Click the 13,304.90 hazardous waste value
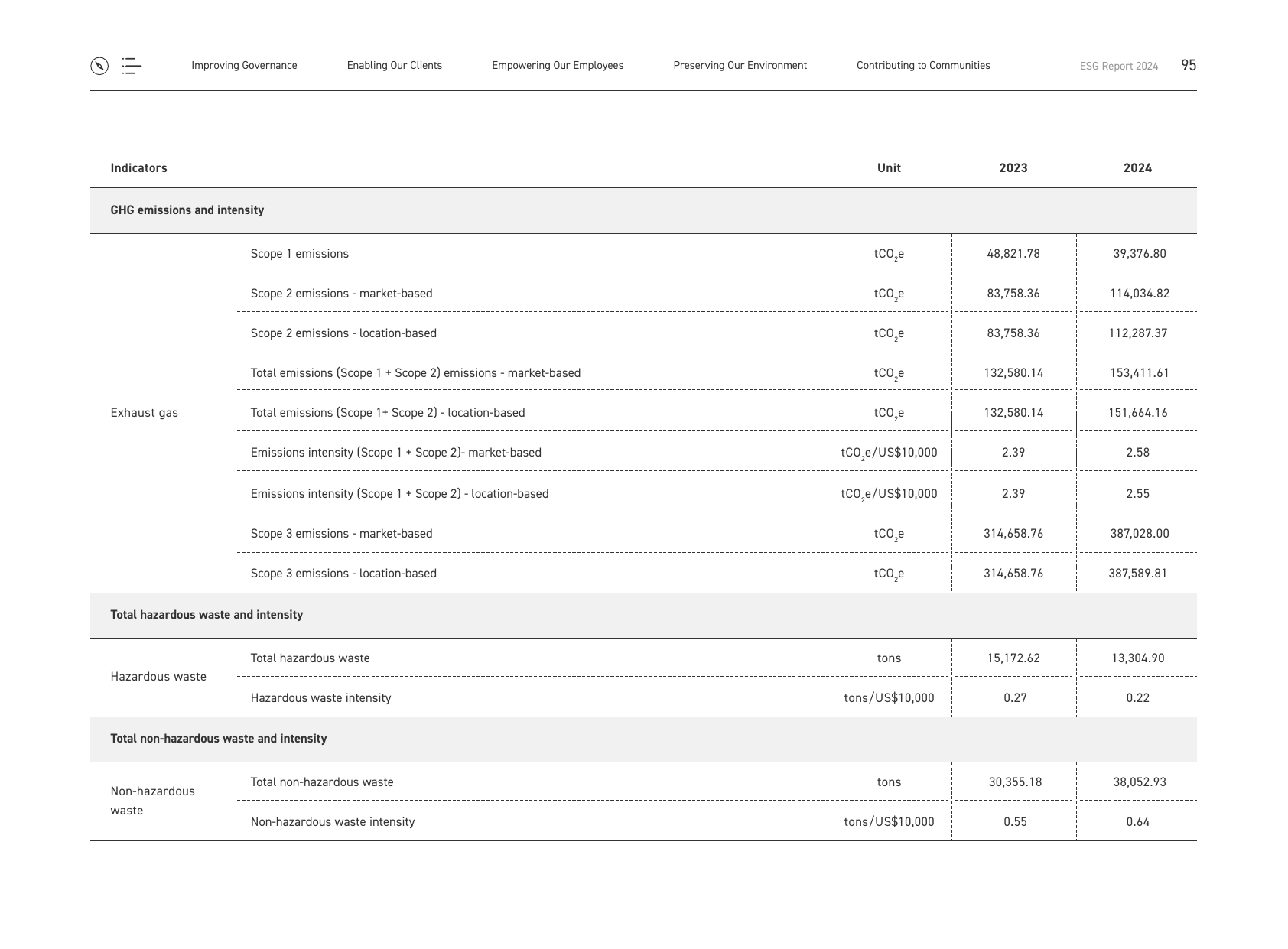The width and height of the screenshot is (1288, 949). click(x=1138, y=658)
